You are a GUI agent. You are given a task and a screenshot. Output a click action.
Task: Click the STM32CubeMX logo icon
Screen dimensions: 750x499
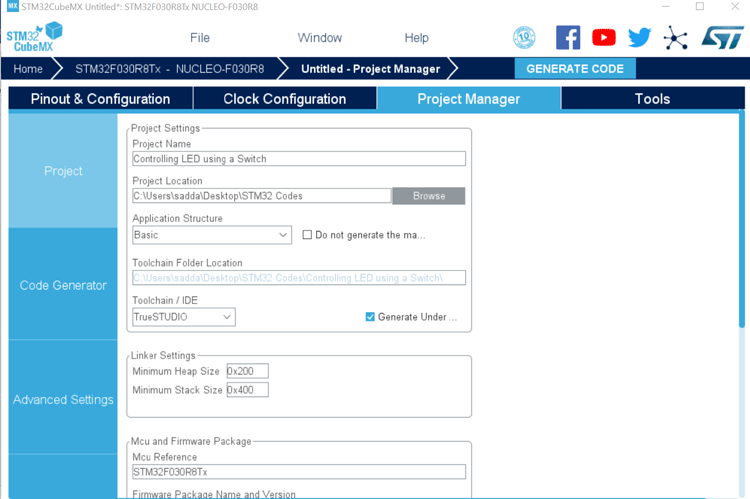(34, 37)
